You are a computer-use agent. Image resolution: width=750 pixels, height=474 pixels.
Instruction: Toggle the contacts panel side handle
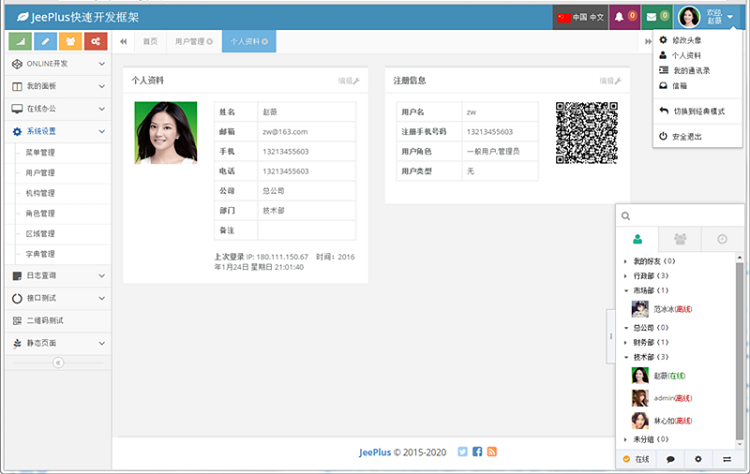[x=610, y=337]
